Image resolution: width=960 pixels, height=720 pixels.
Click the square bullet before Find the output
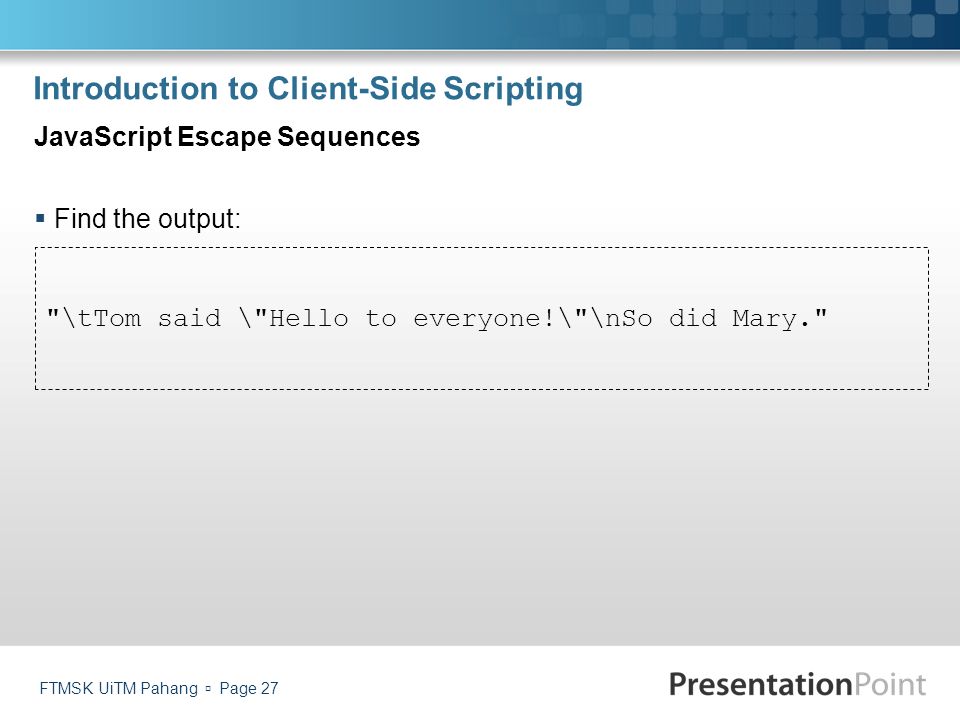coord(40,218)
